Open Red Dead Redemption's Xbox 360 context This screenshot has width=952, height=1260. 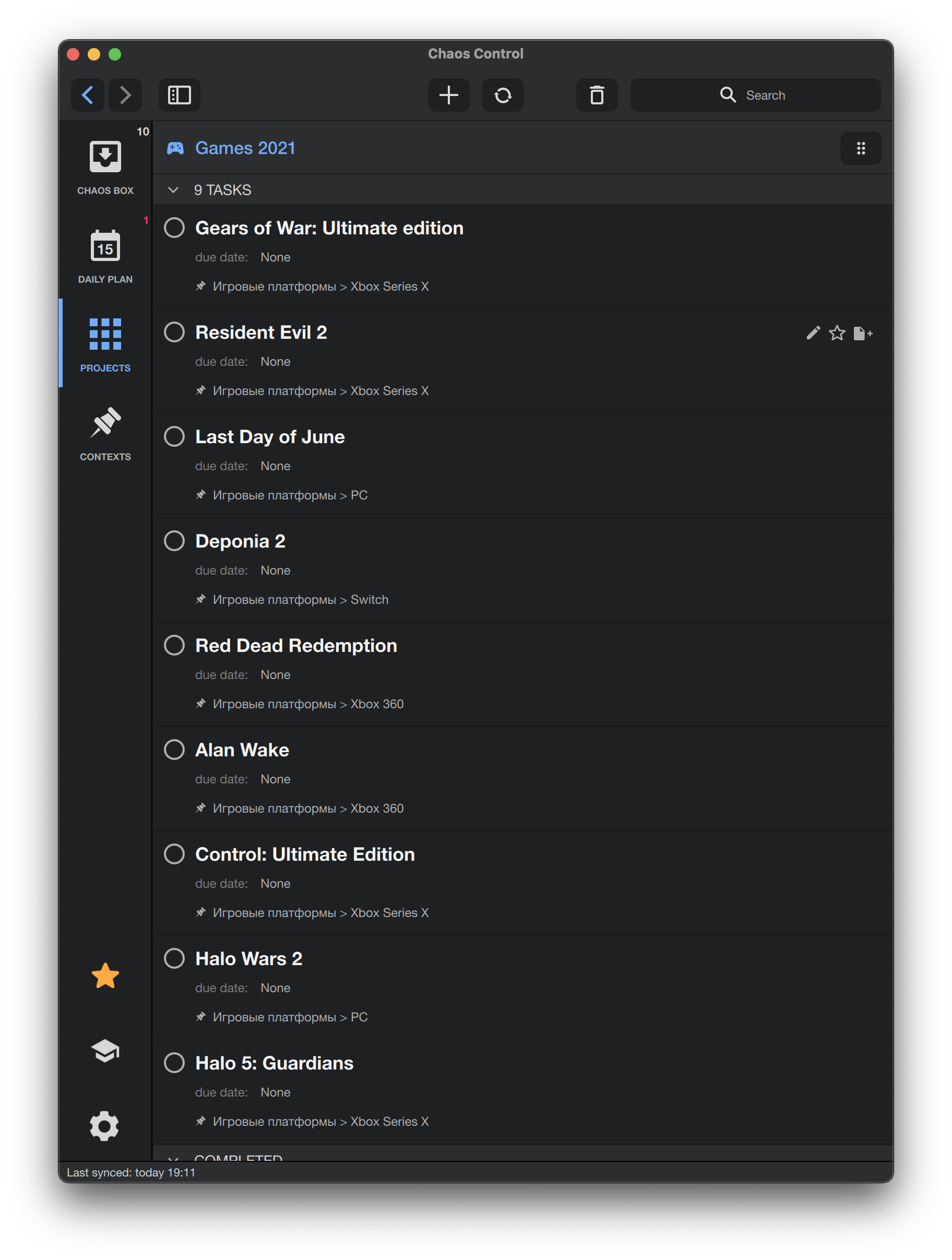[x=308, y=704]
